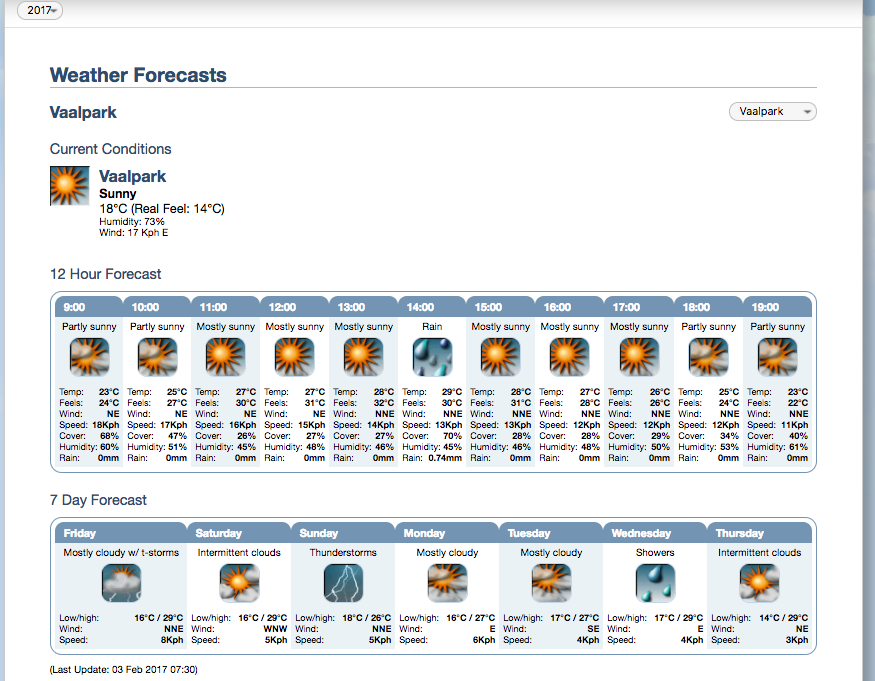Click Monday's 6Kph wind speed
The height and width of the screenshot is (681, 875).
(x=484, y=640)
